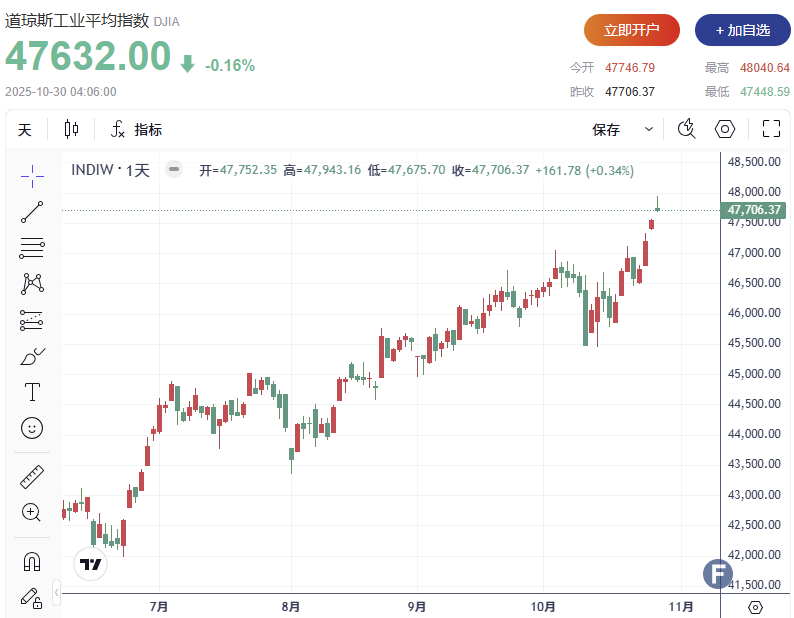Open the 天 timeframe interval dropdown
The image size is (794, 618).
coord(25,129)
